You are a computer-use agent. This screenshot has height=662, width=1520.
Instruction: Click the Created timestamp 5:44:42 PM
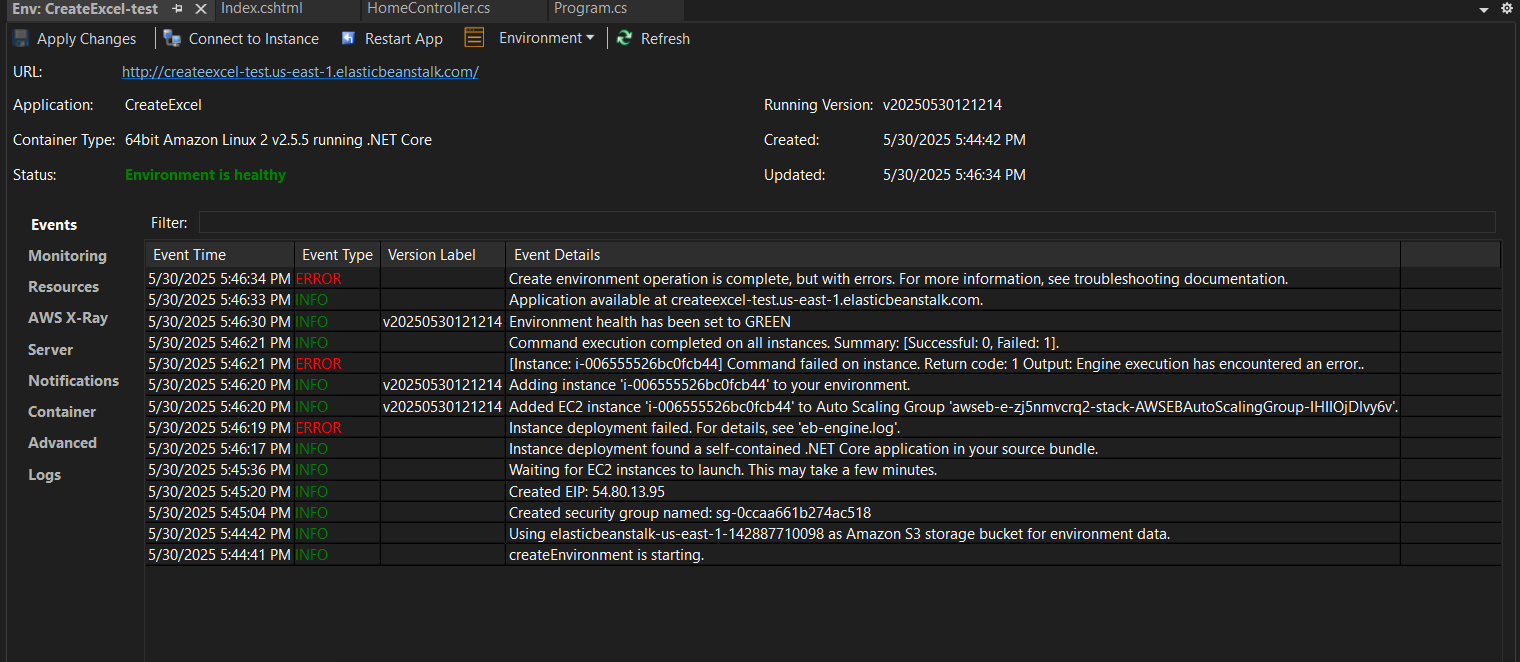tap(954, 140)
